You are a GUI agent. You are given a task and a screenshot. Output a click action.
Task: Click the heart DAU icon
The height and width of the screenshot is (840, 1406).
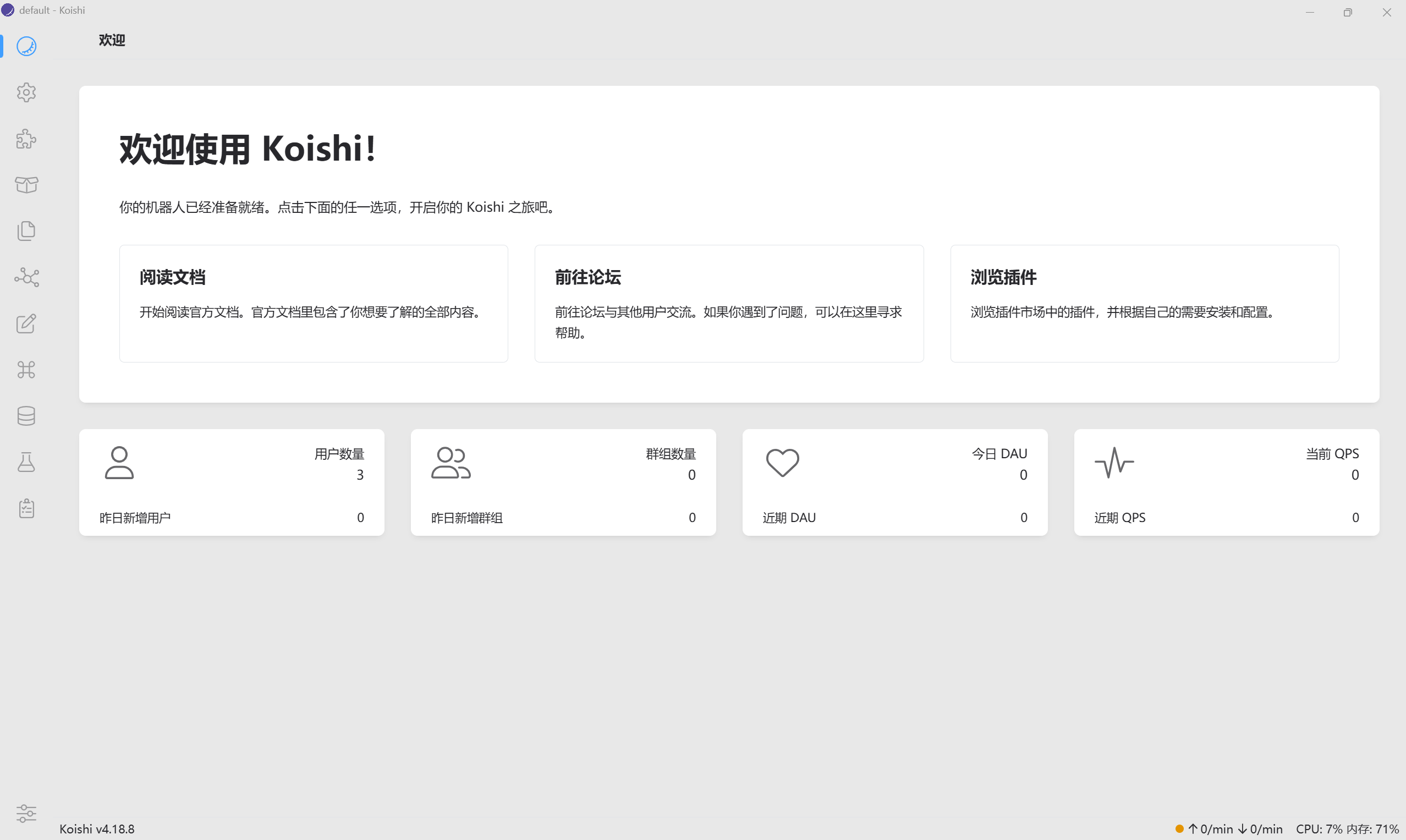782,463
